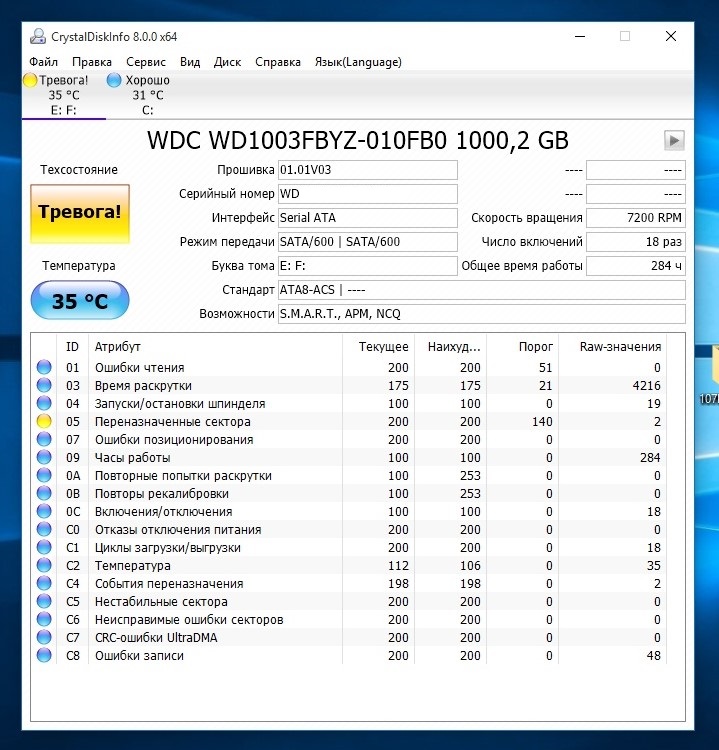The width and height of the screenshot is (719, 750).
Task: Click the Интерфейс field Serial ATA
Action: 367,218
